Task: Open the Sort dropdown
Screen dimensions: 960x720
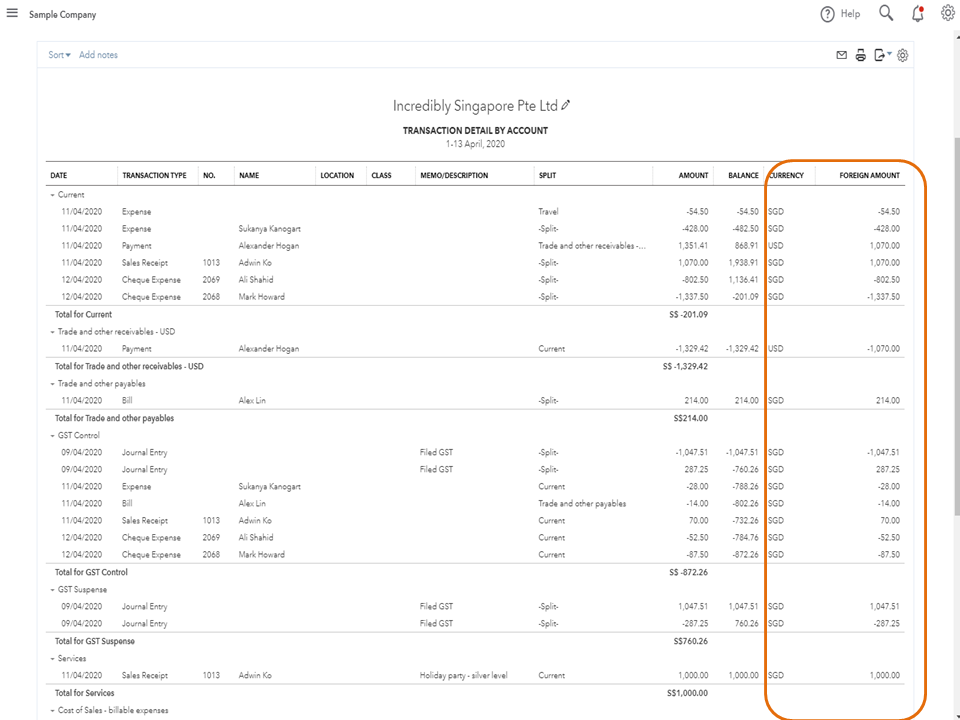Action: coord(60,55)
